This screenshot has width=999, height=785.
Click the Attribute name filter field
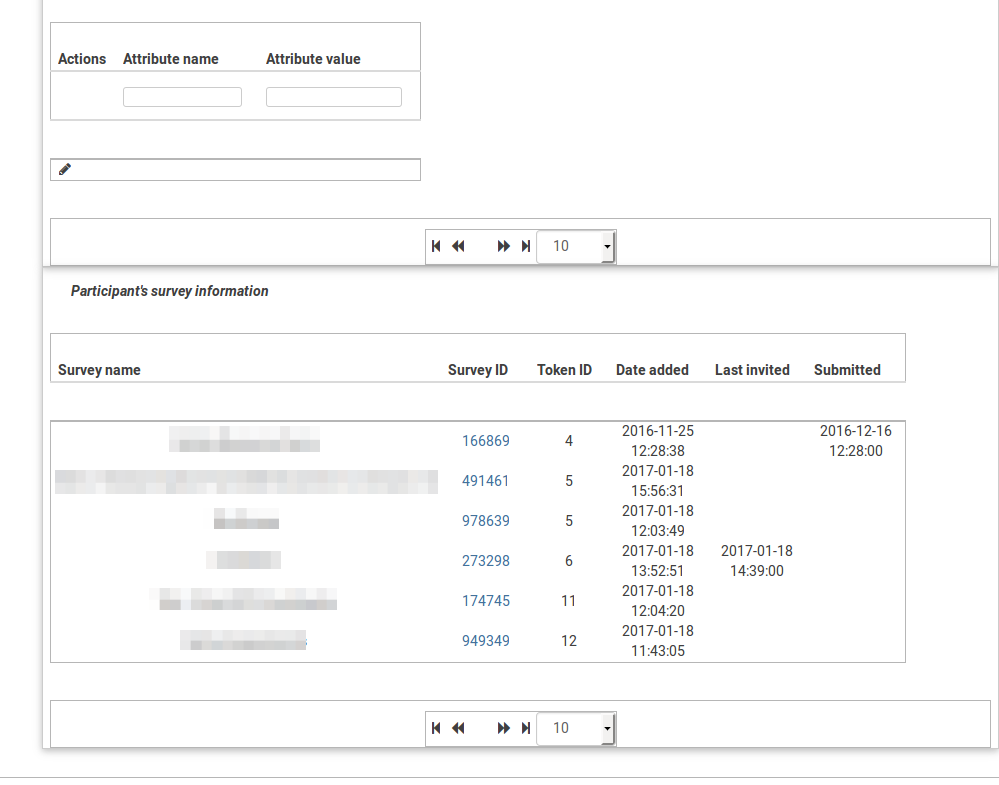coord(182,97)
